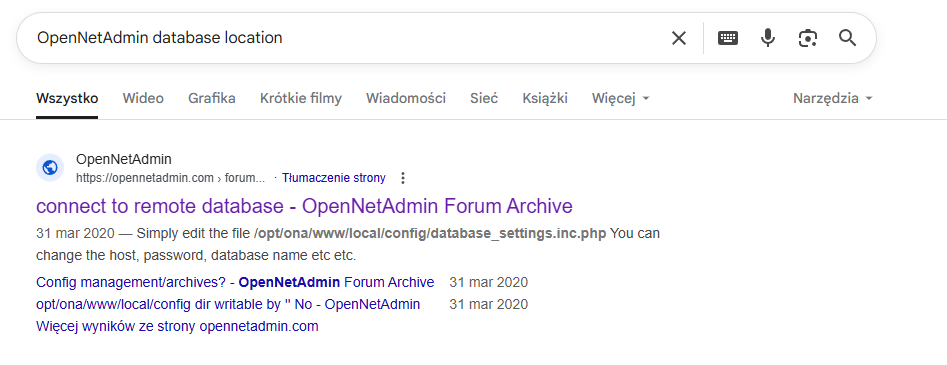Open the three-dot menu beside the OpenNetAdmin result
This screenshot has width=947, height=365.
pos(403,178)
